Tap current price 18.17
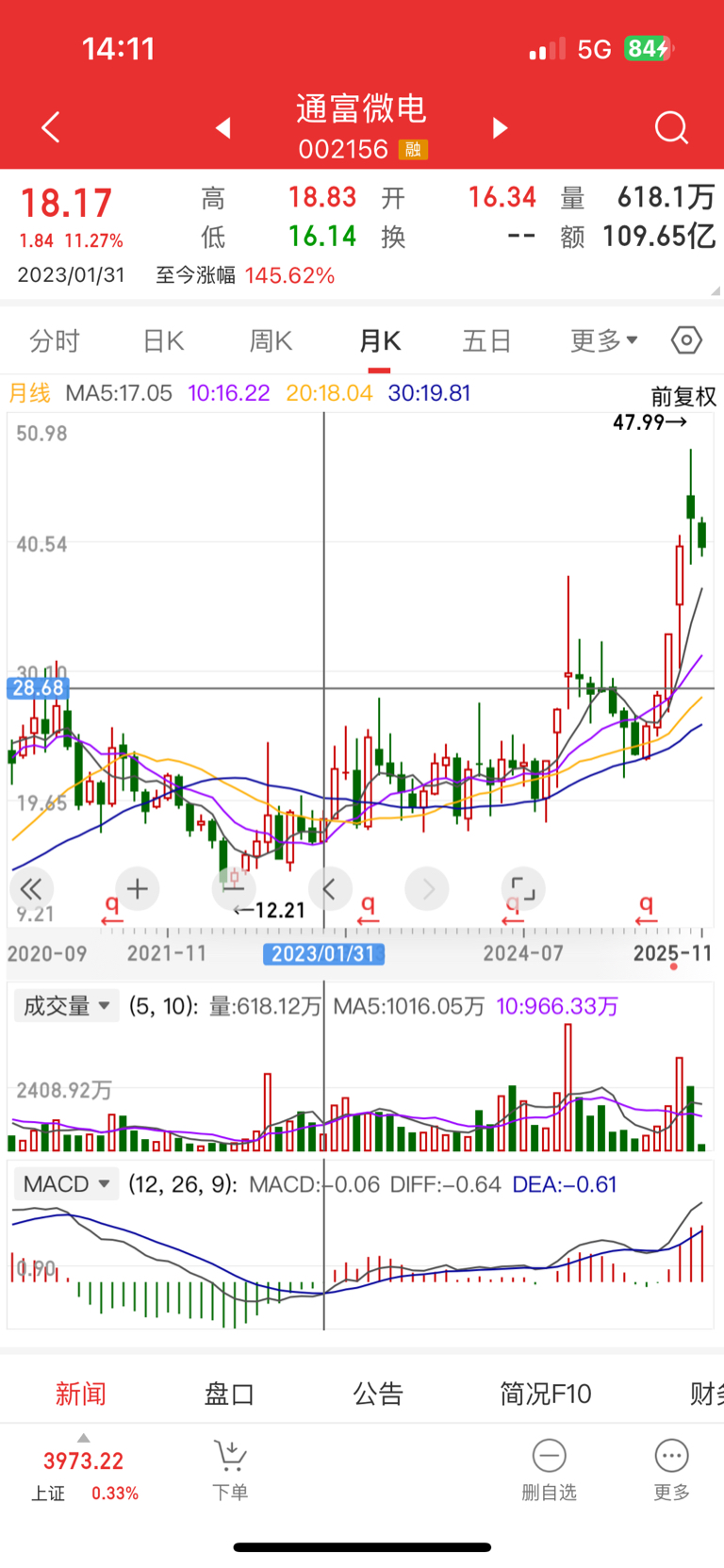The height and width of the screenshot is (1568, 724). (66, 203)
